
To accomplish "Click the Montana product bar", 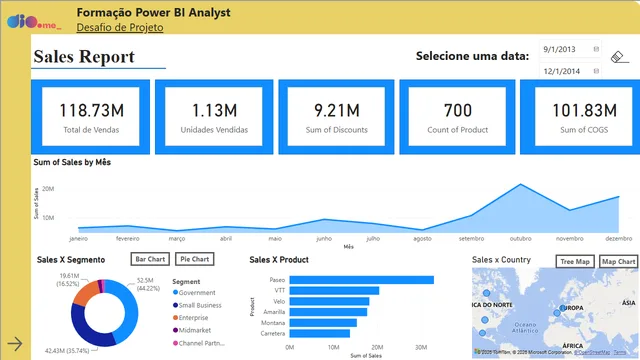I will pos(323,323).
